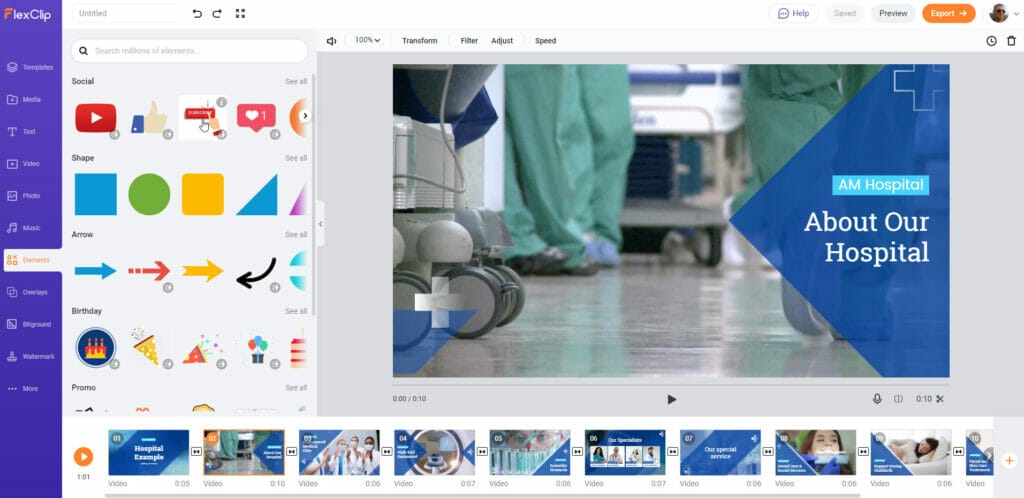Open the Filter option
1024x498 pixels.
[x=469, y=40]
